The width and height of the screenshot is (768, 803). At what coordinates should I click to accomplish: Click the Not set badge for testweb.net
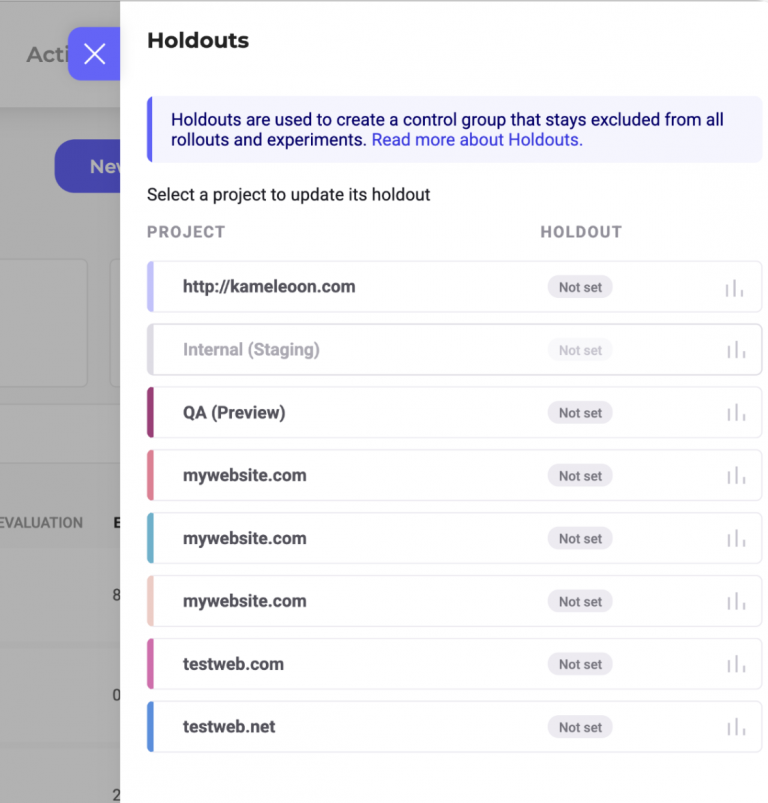(580, 727)
